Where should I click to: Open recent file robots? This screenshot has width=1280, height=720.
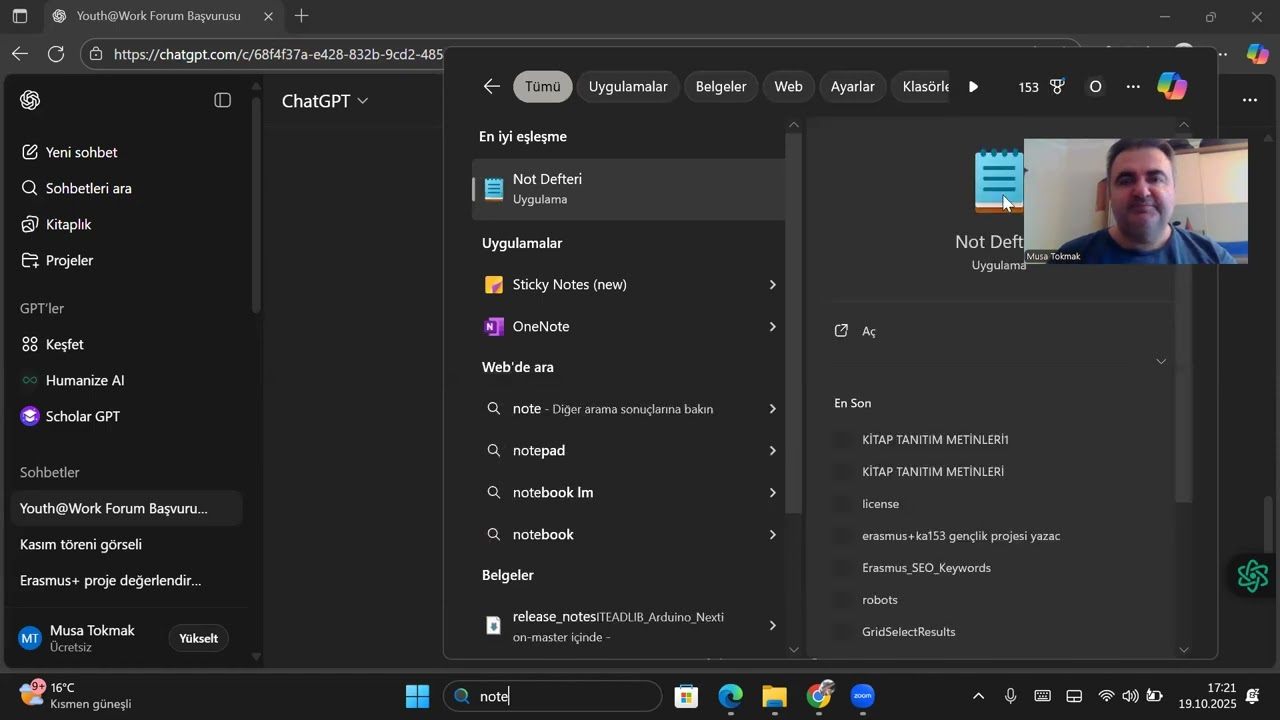(x=880, y=600)
